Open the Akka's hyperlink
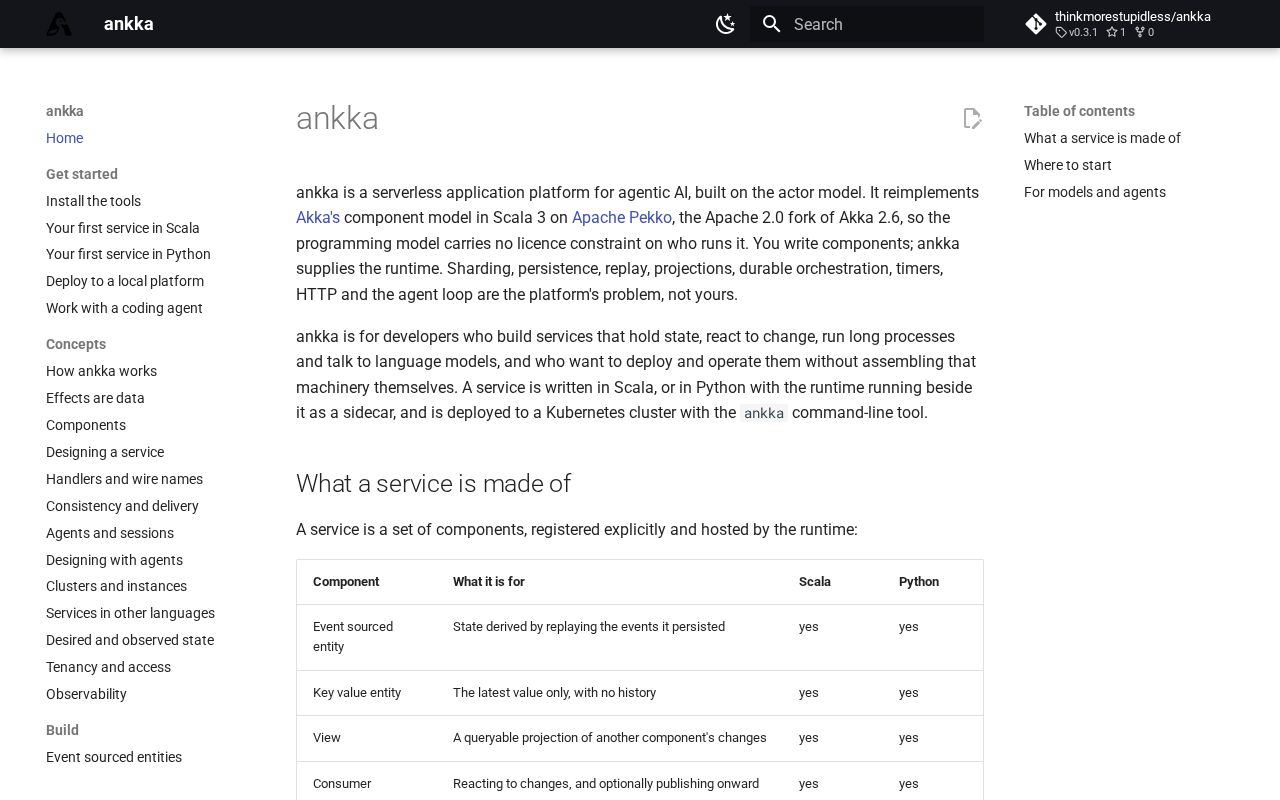 pos(318,217)
